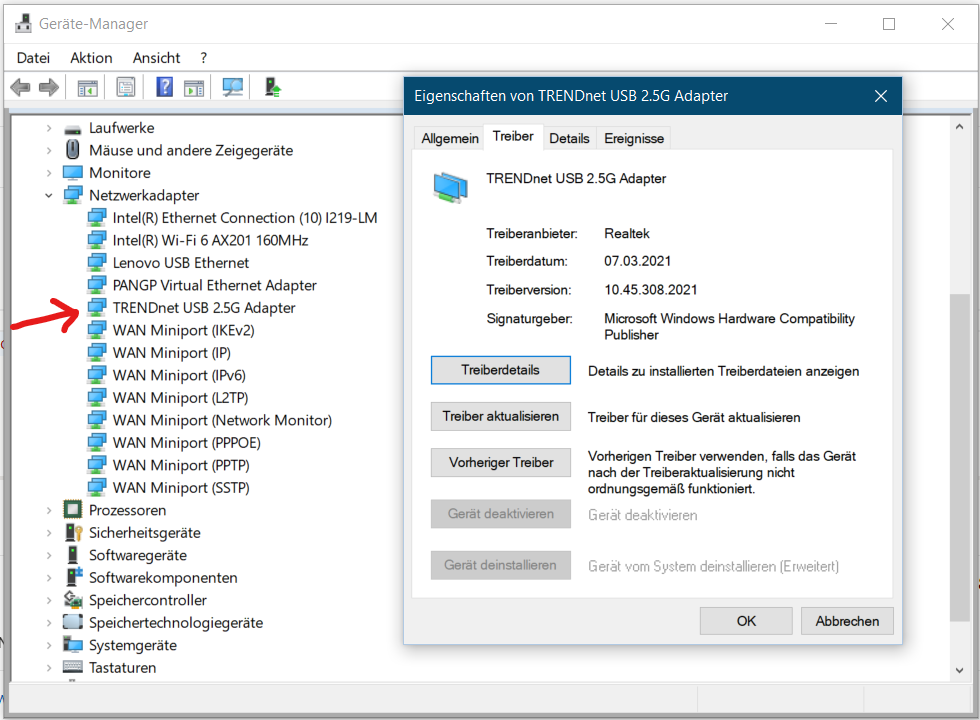Cancel the dialog with Abbrechen
This screenshot has width=980, height=720.
click(x=847, y=621)
